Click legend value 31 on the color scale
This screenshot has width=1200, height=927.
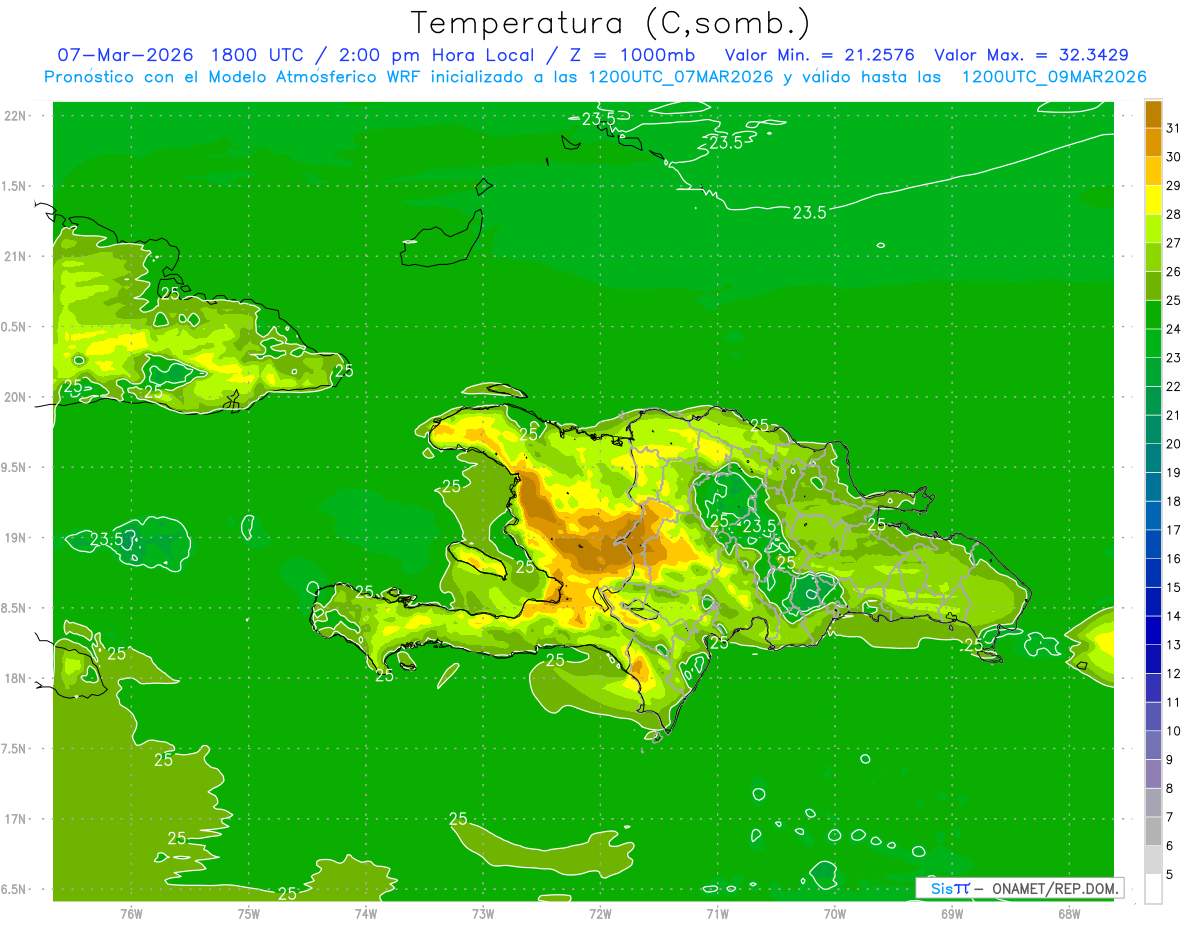point(1173,128)
